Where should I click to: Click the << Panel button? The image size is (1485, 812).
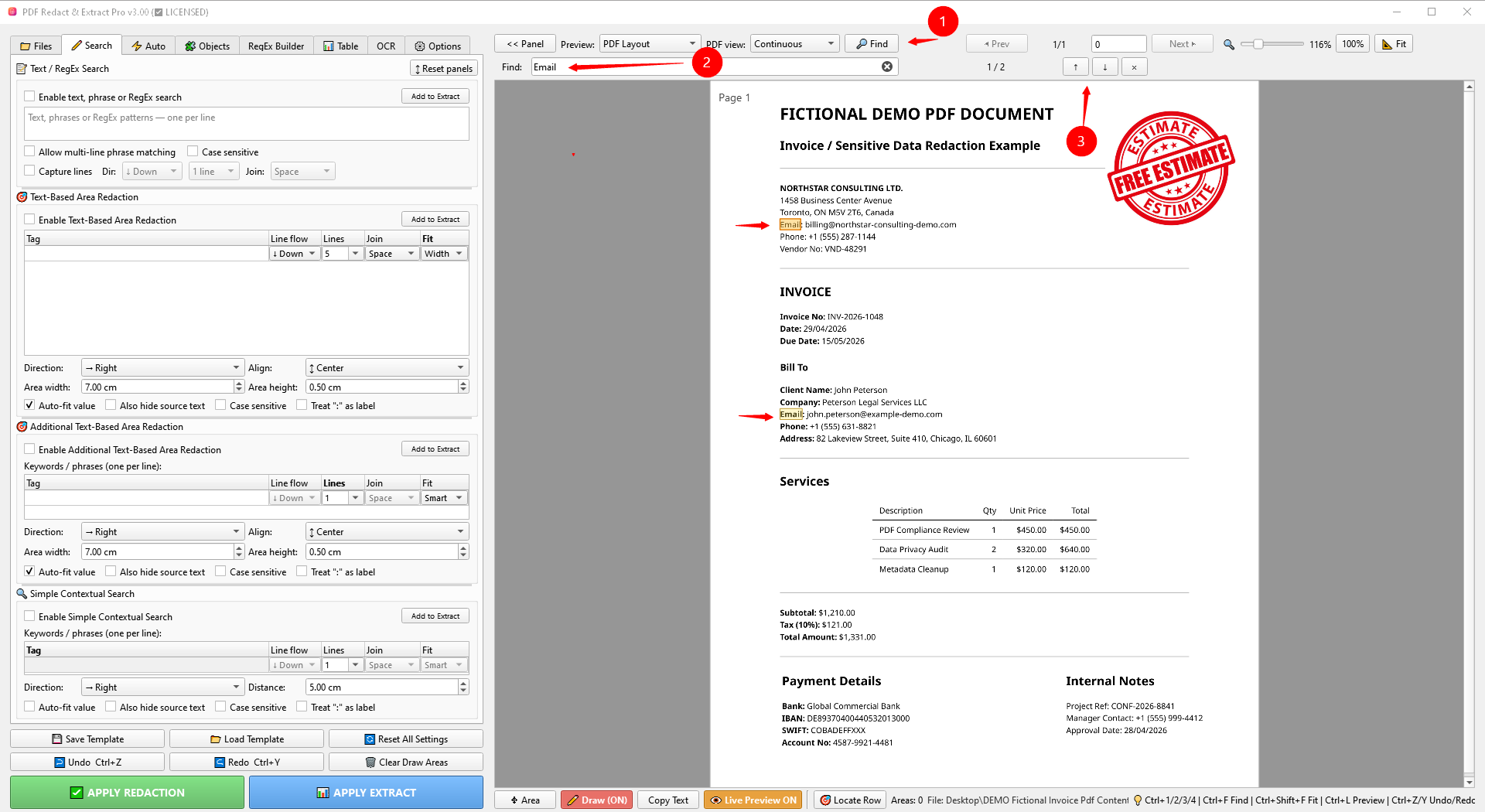click(x=525, y=44)
